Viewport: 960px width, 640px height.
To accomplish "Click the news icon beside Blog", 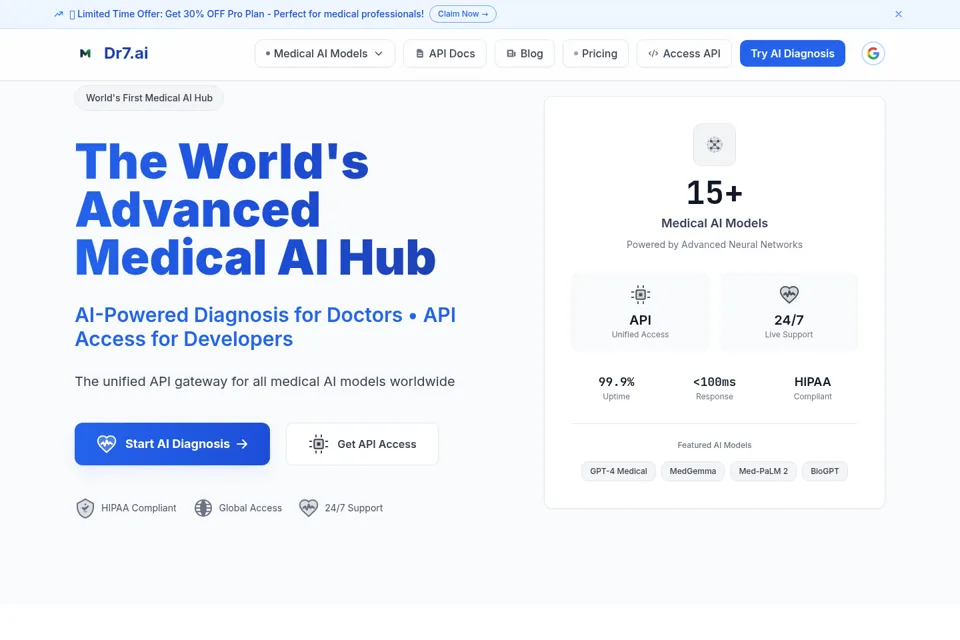I will coord(511,54).
